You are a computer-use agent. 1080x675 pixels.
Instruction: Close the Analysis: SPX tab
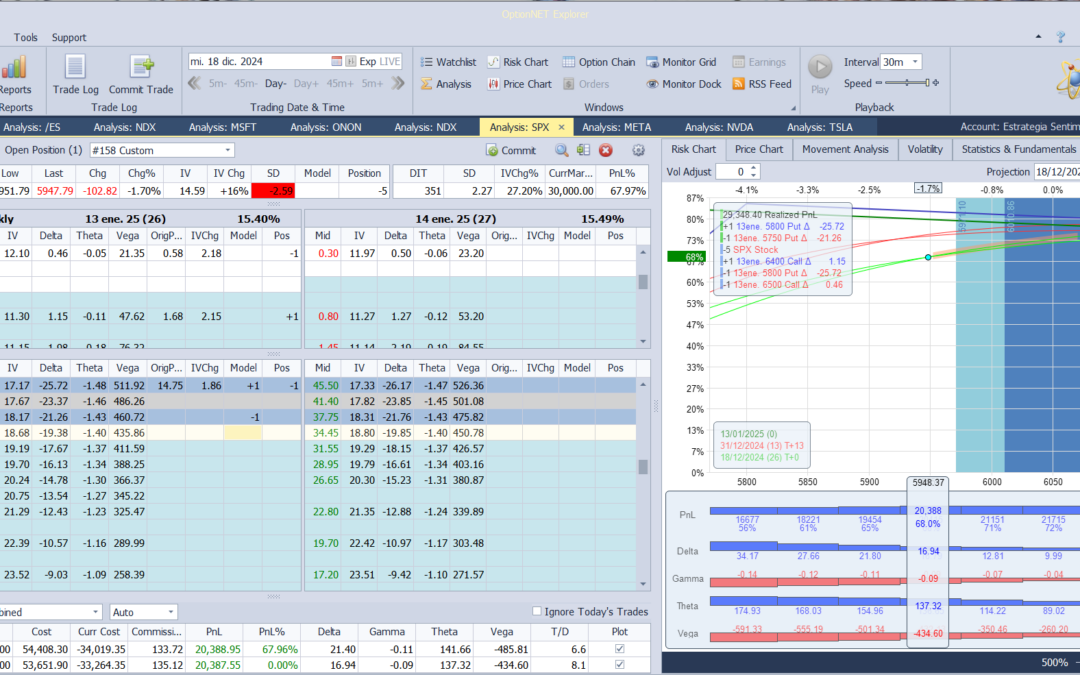(x=561, y=127)
